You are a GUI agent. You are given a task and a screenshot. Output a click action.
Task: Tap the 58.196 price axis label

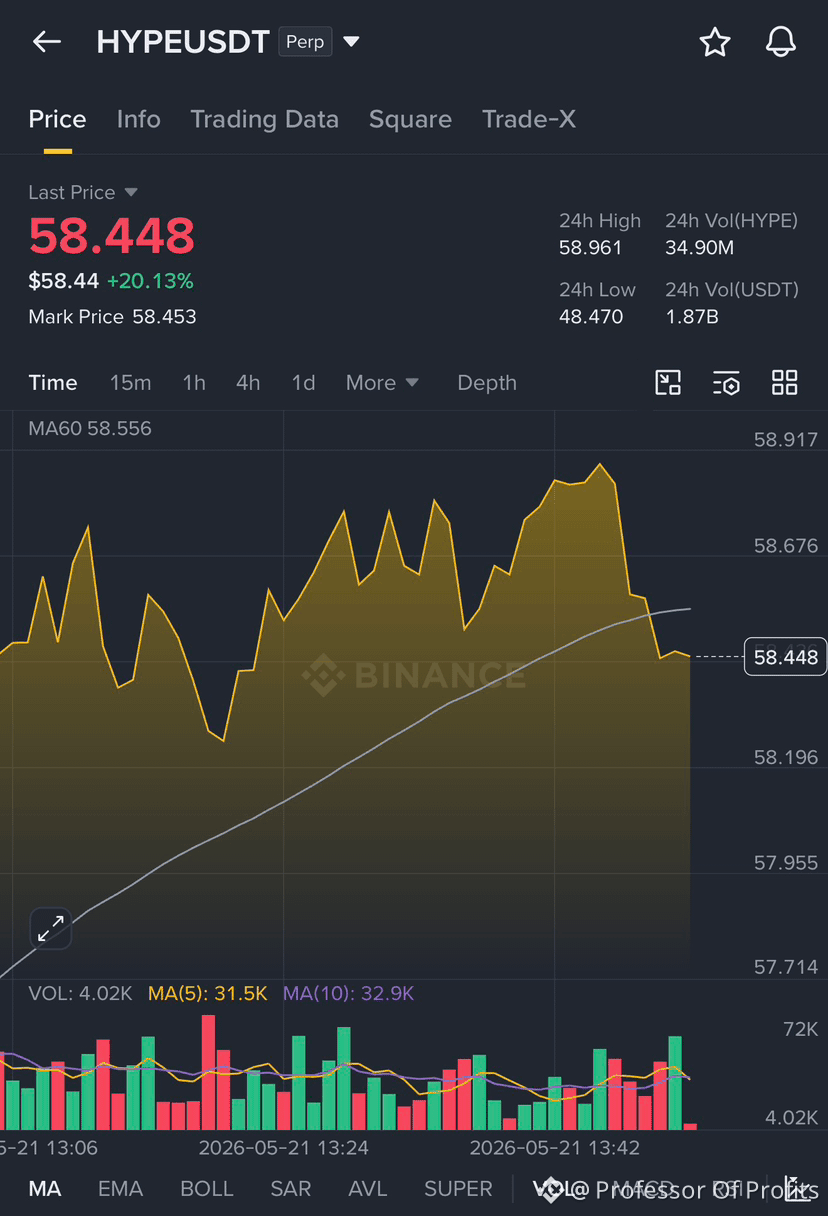pos(785,758)
